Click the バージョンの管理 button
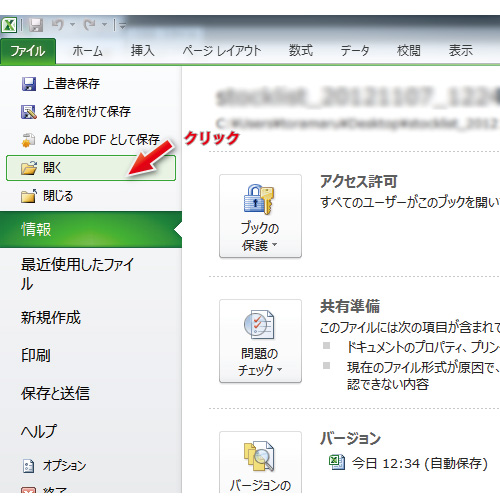The image size is (500, 500). pyautogui.click(x=260, y=463)
